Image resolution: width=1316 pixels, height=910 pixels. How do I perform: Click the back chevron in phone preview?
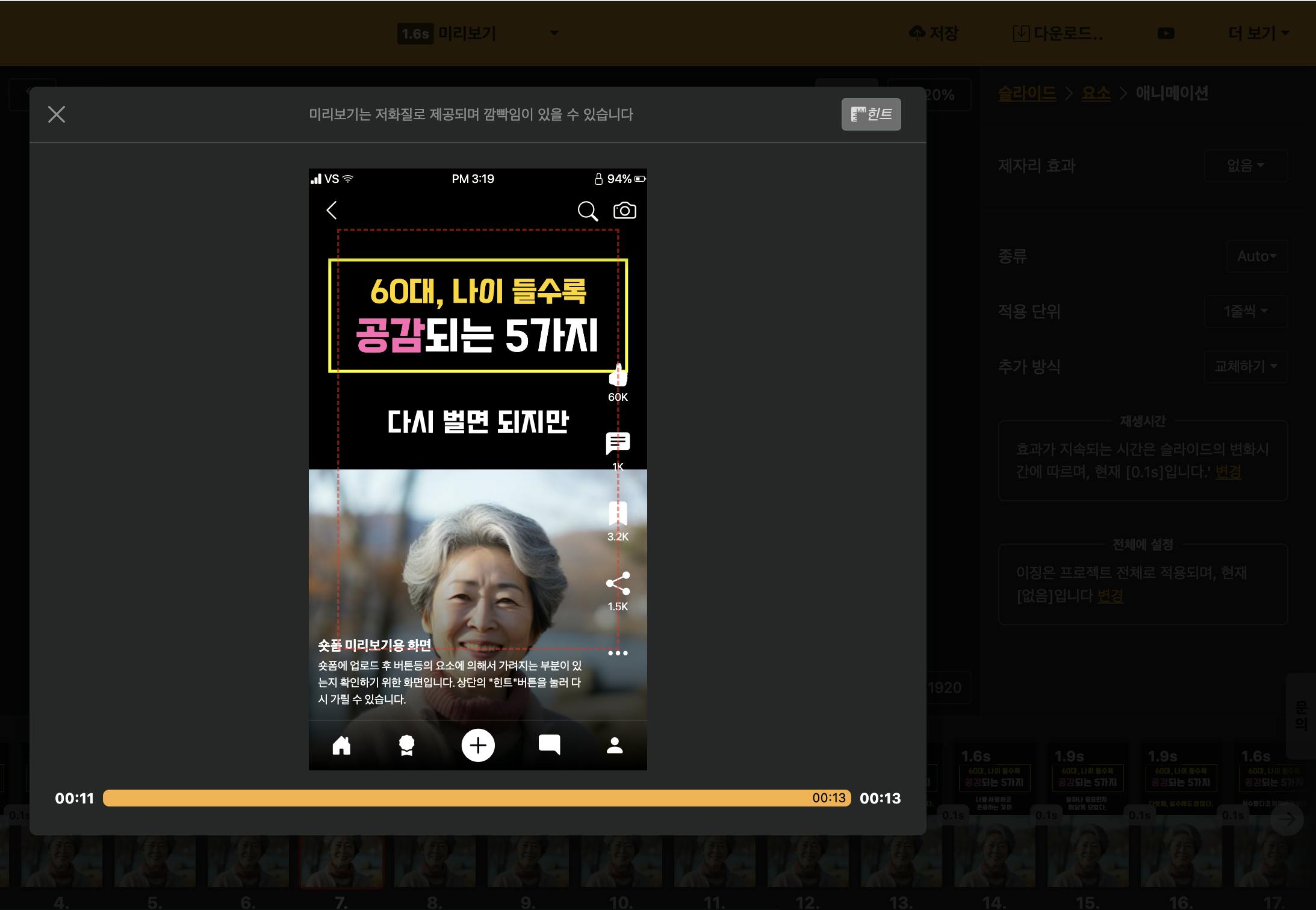point(332,210)
